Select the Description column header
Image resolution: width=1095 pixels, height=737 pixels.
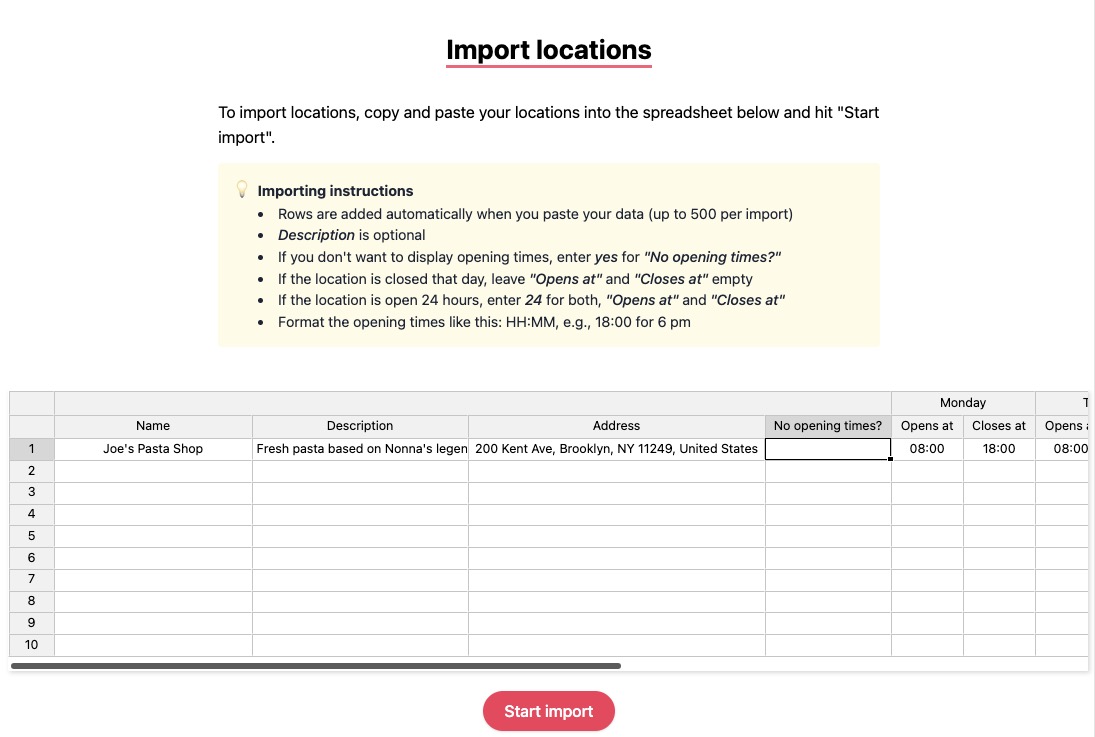(360, 425)
